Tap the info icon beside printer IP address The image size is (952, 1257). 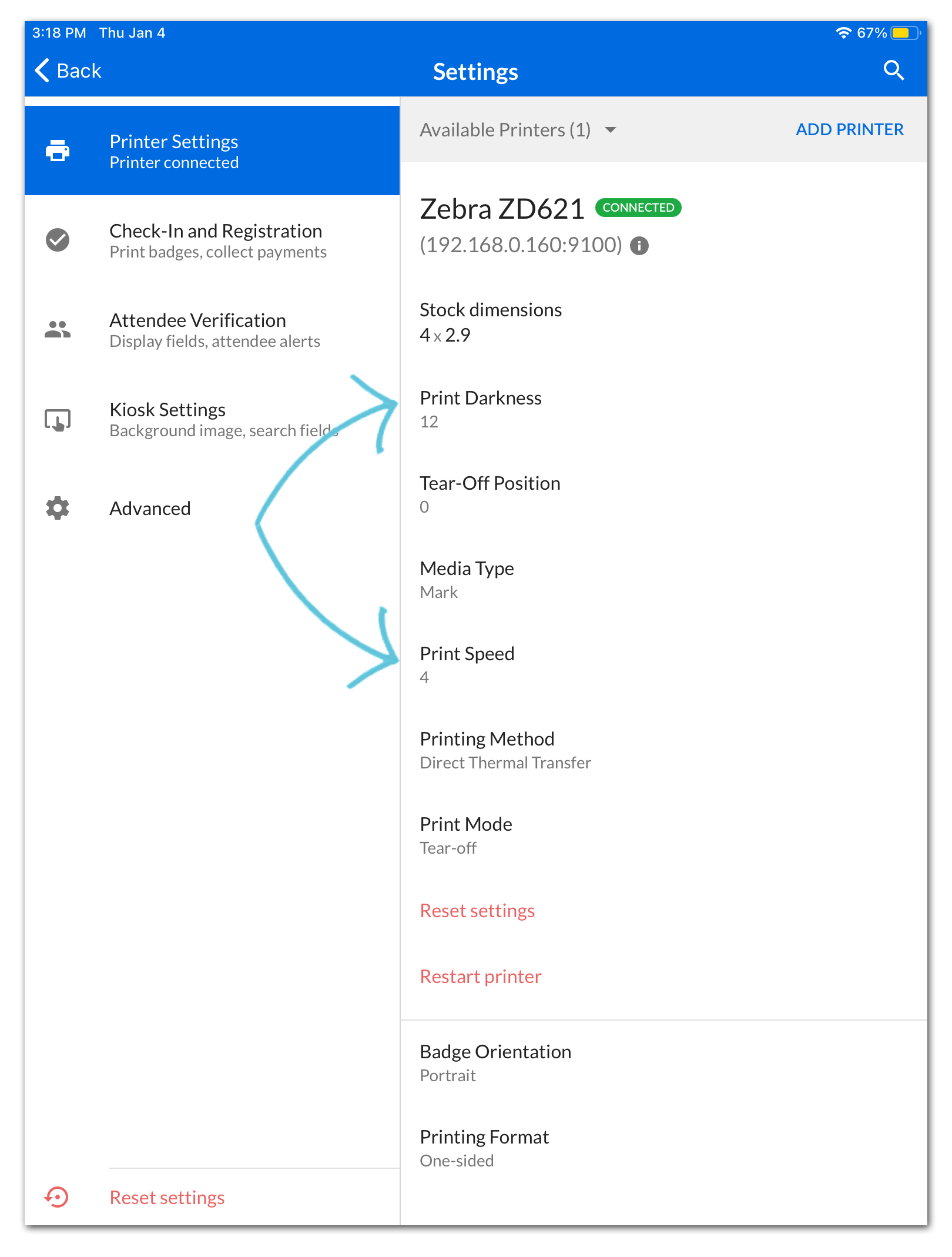coord(639,246)
